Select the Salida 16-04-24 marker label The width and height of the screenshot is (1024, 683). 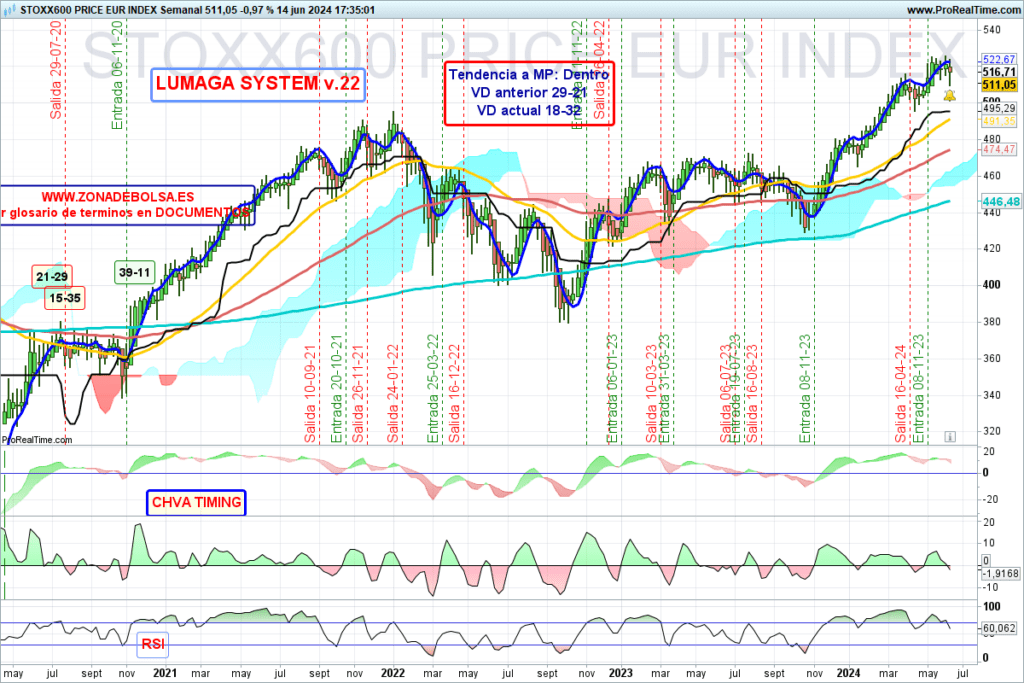[x=901, y=394]
